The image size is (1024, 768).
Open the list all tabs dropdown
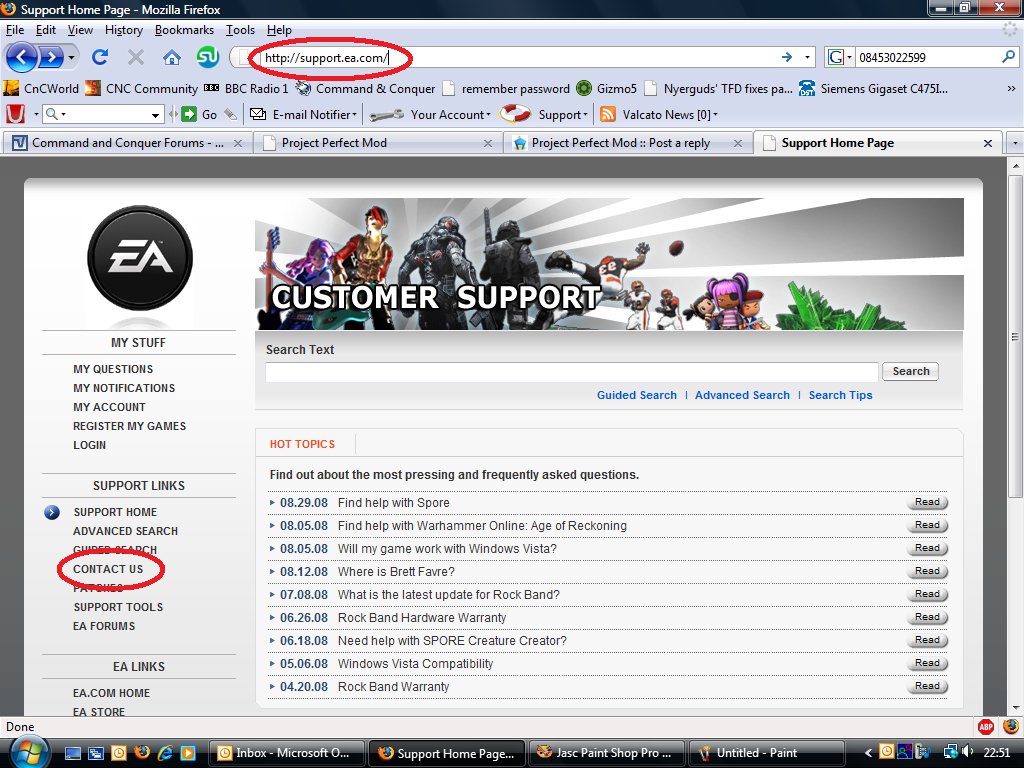pyautogui.click(x=1015, y=142)
